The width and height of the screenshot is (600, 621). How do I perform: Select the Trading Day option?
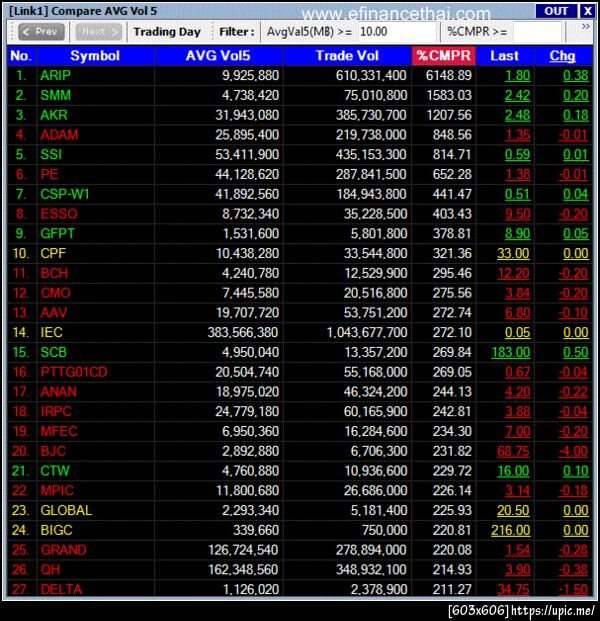pos(167,32)
